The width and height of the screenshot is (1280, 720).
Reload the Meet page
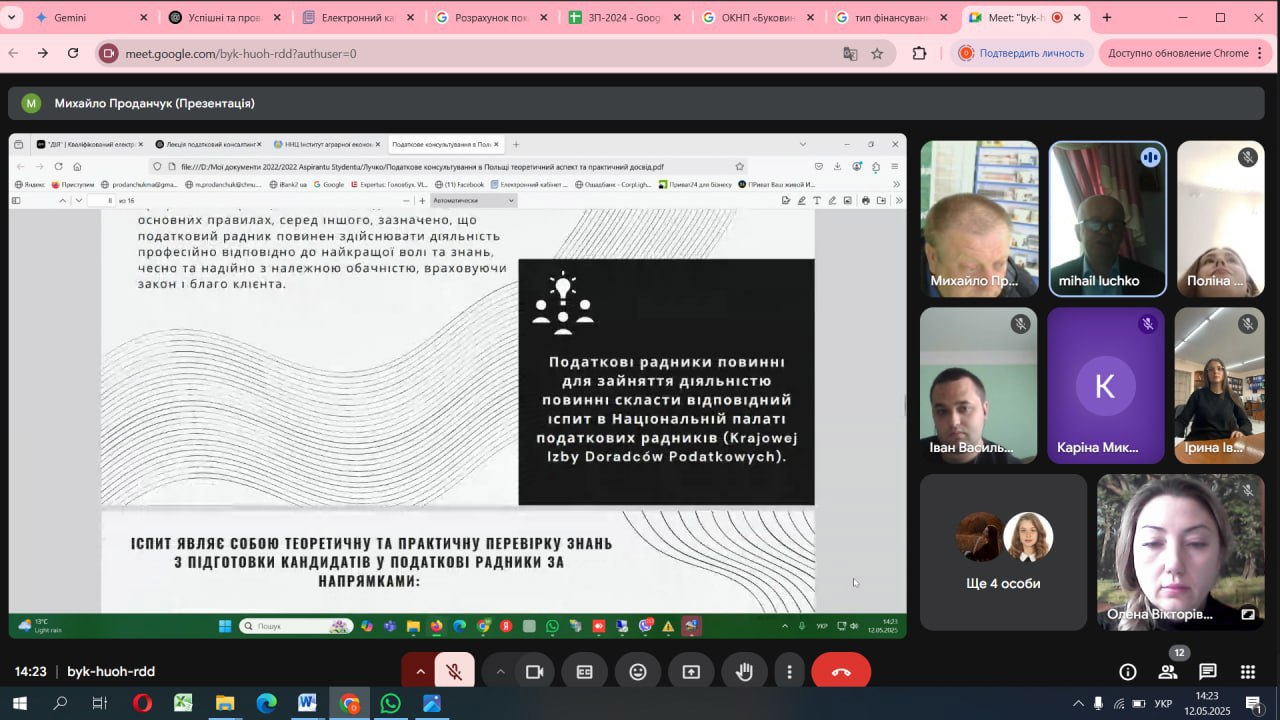click(x=73, y=53)
